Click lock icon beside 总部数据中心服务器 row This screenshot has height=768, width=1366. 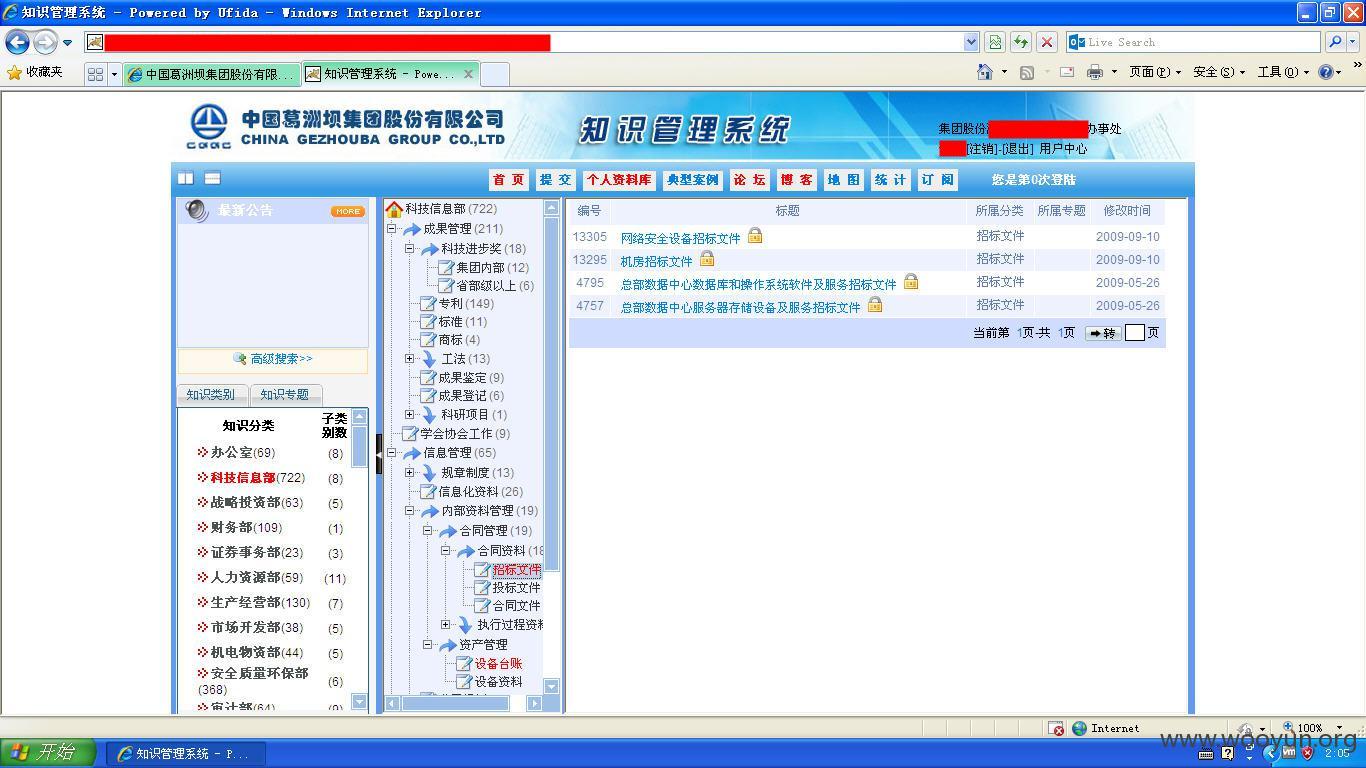tap(875, 304)
